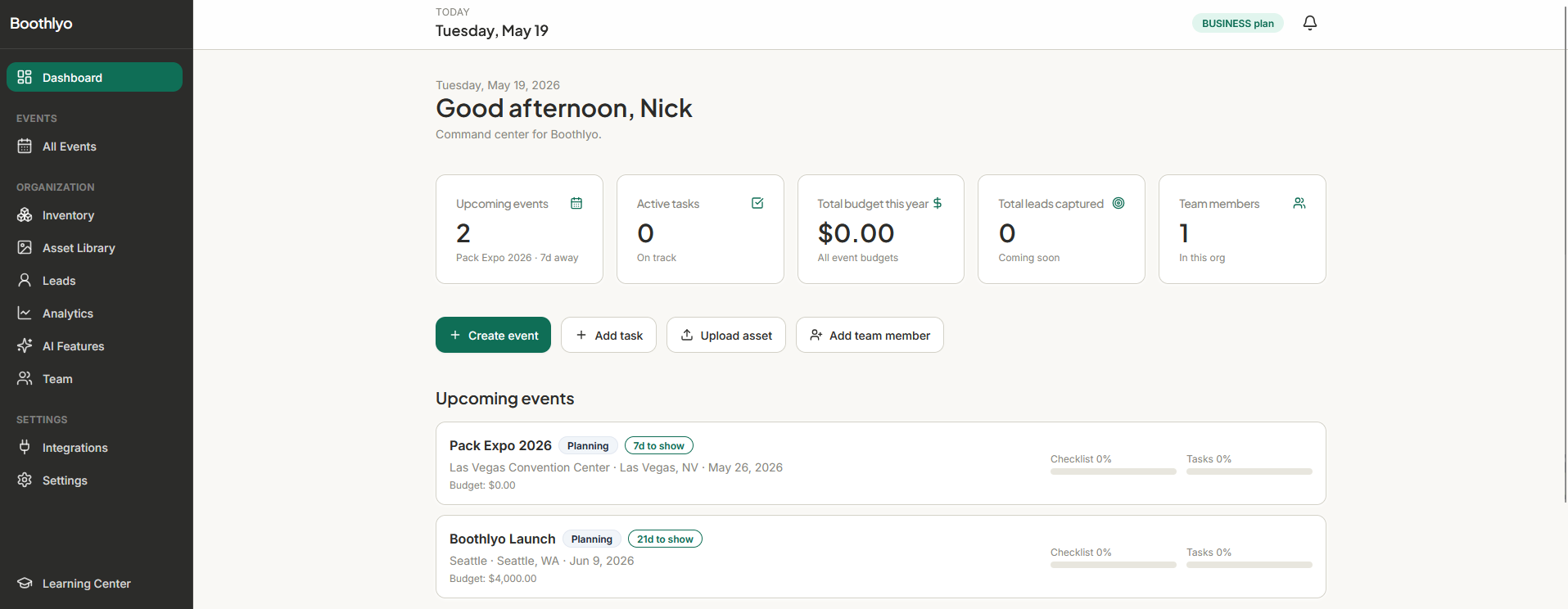
Task: Open the Learning Center link
Action: click(x=94, y=583)
